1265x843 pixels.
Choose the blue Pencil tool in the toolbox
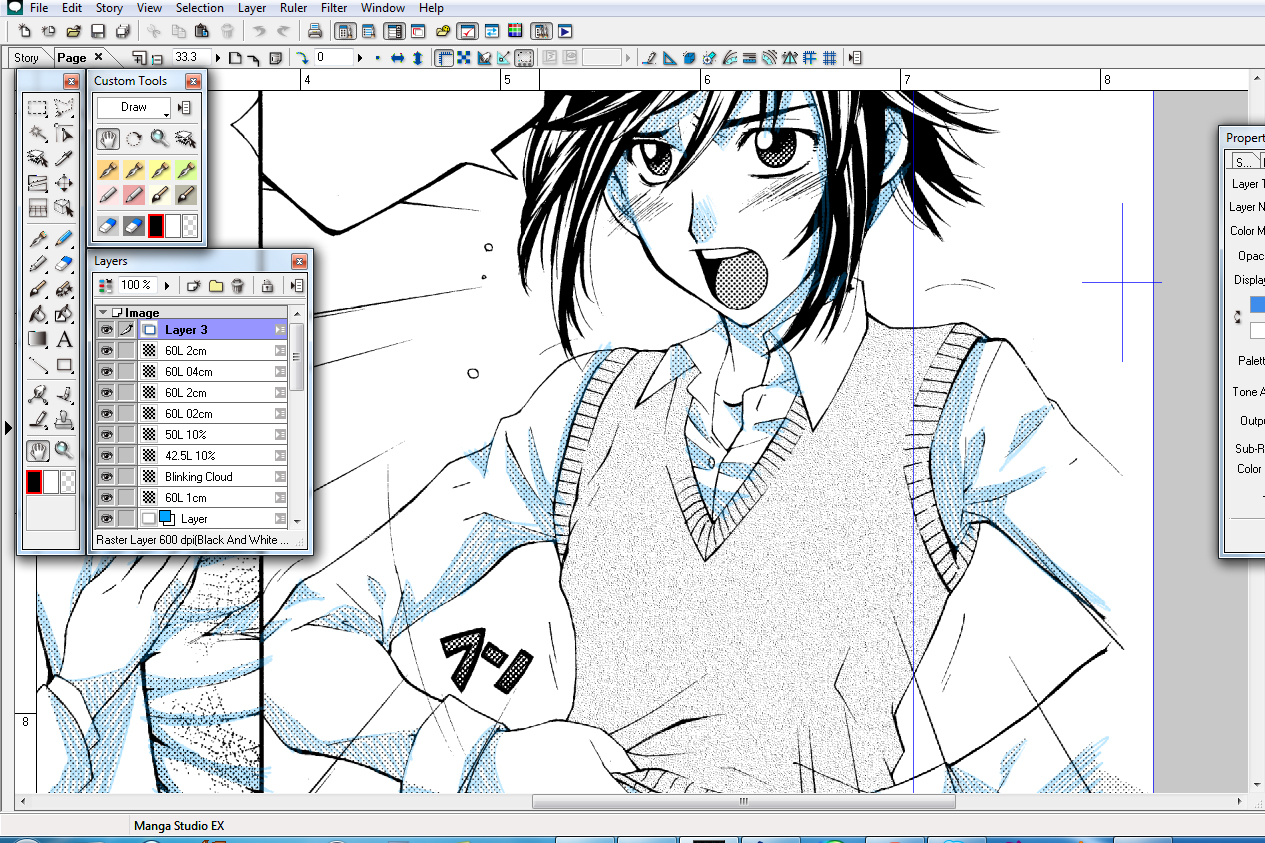tap(64, 238)
